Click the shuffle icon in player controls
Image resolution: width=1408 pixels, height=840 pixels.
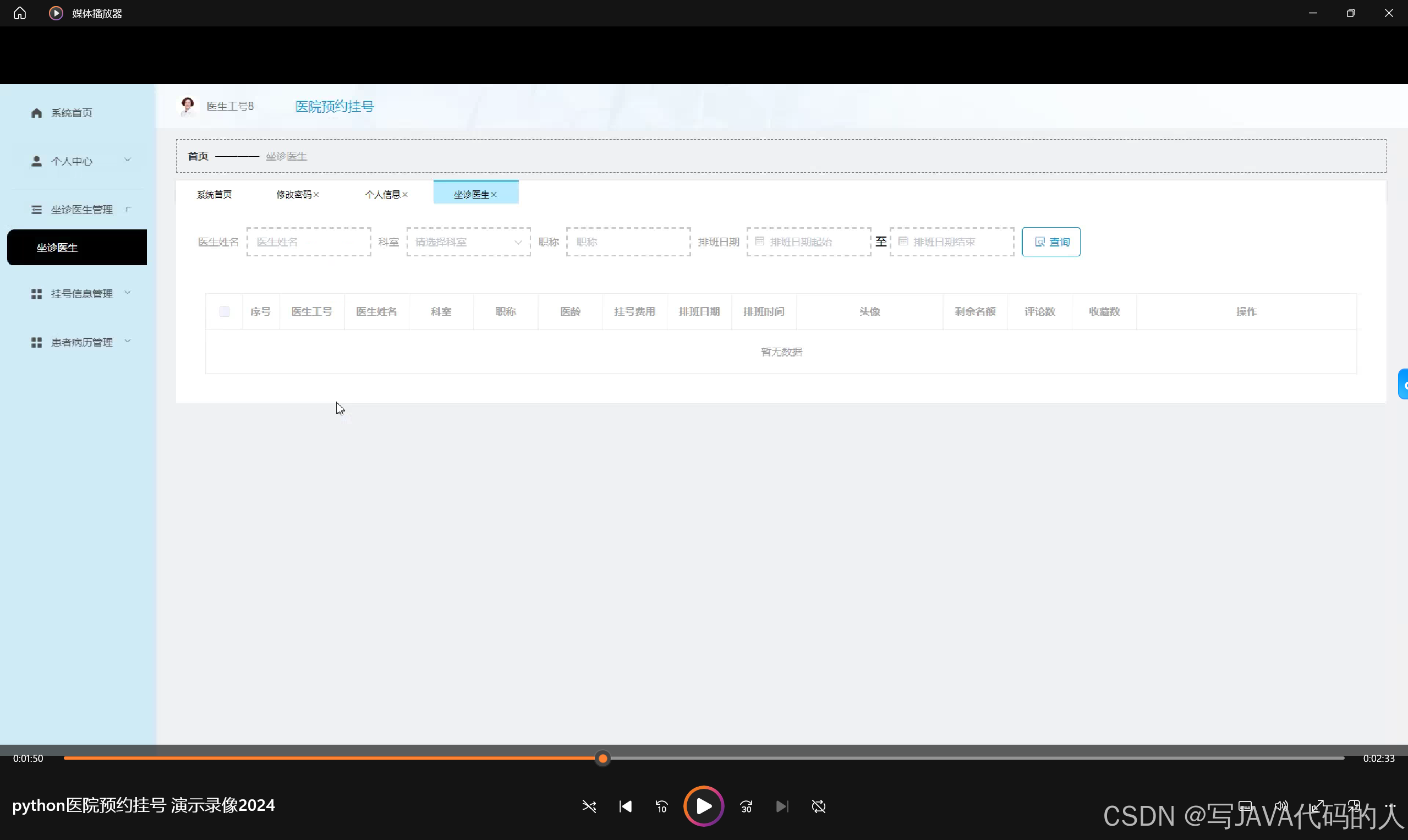point(589,806)
